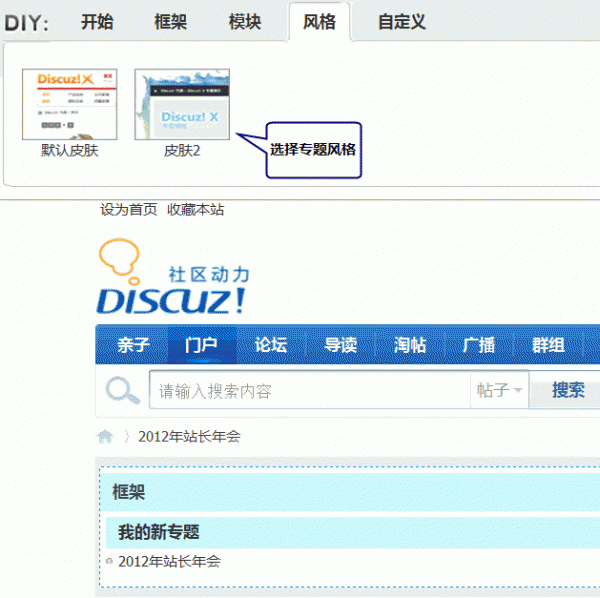600x598 pixels.
Task: Click the 收藏本站 link
Action: (x=196, y=209)
